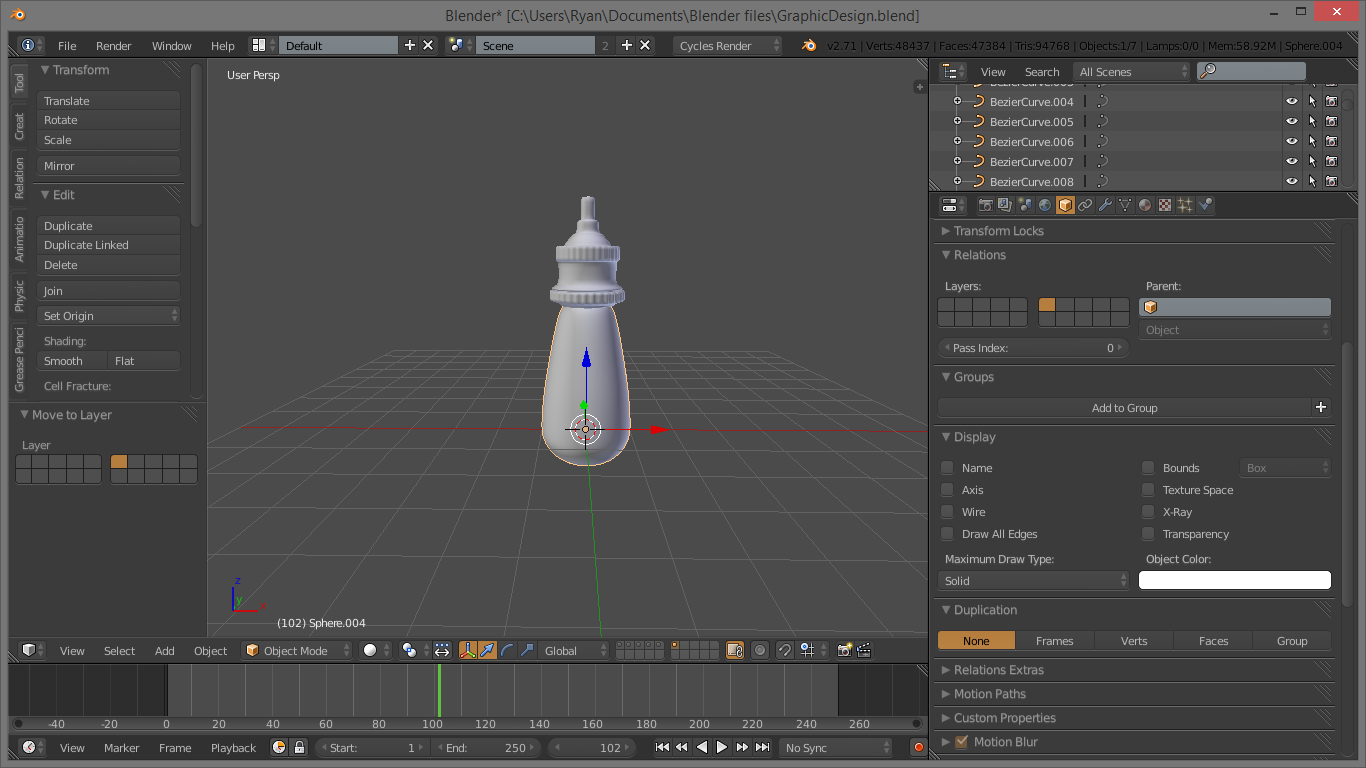Screen dimensions: 1366x768
Task: Open the Modifiers tab (wrench icon)
Action: tap(1105, 205)
